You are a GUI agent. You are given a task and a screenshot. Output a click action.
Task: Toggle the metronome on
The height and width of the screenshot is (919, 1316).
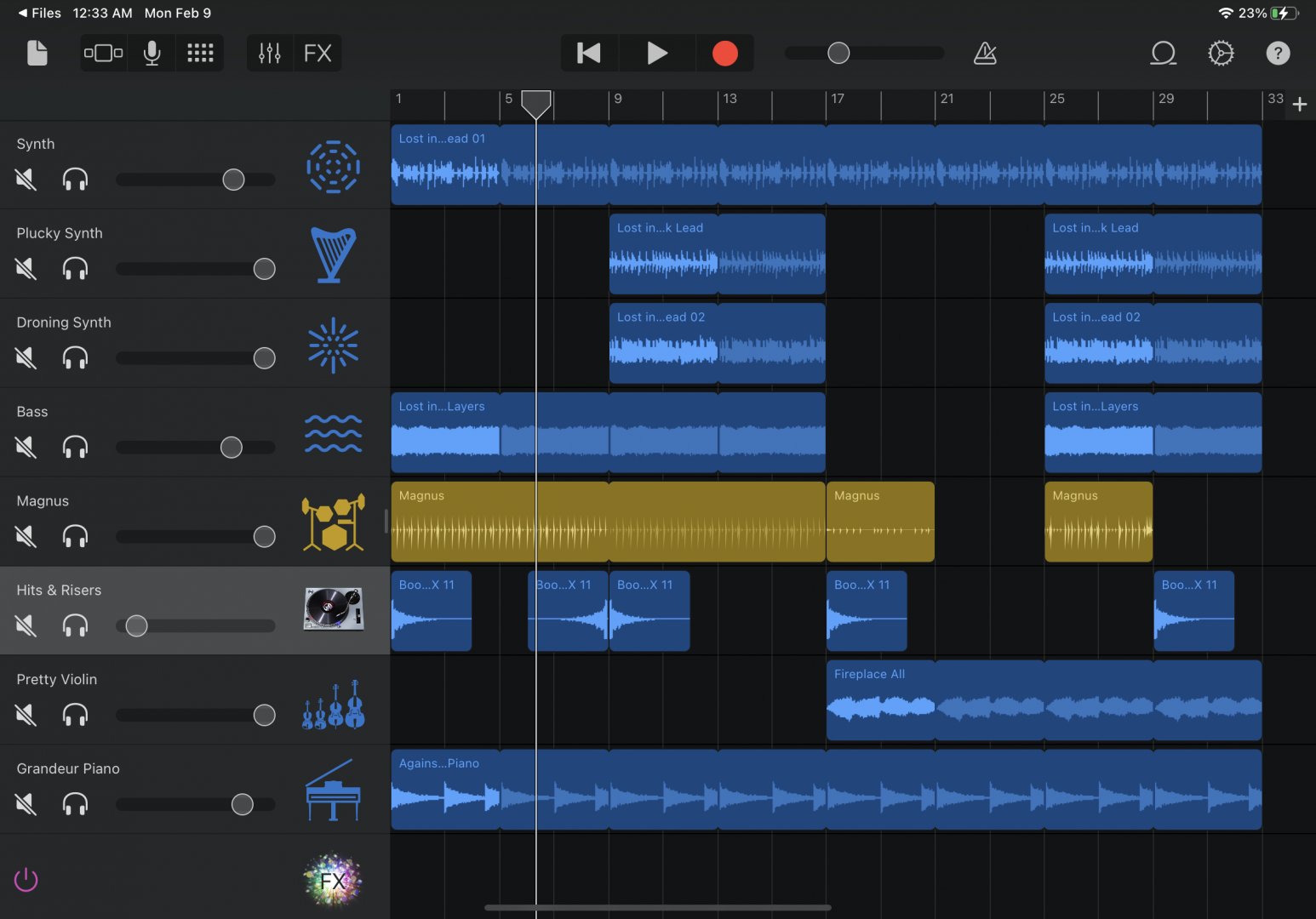click(x=985, y=53)
